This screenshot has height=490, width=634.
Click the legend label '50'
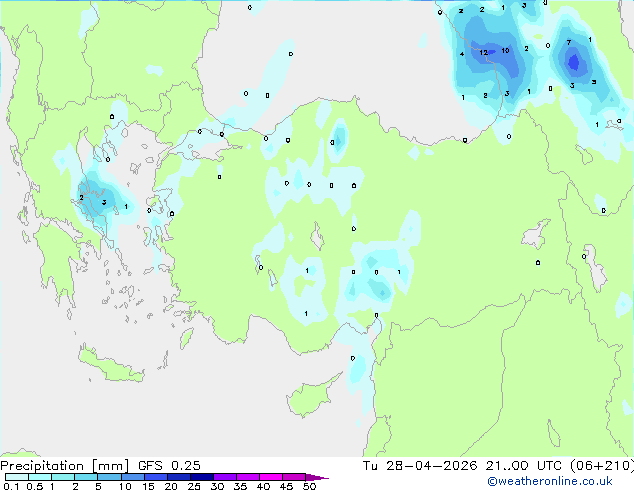(309, 486)
